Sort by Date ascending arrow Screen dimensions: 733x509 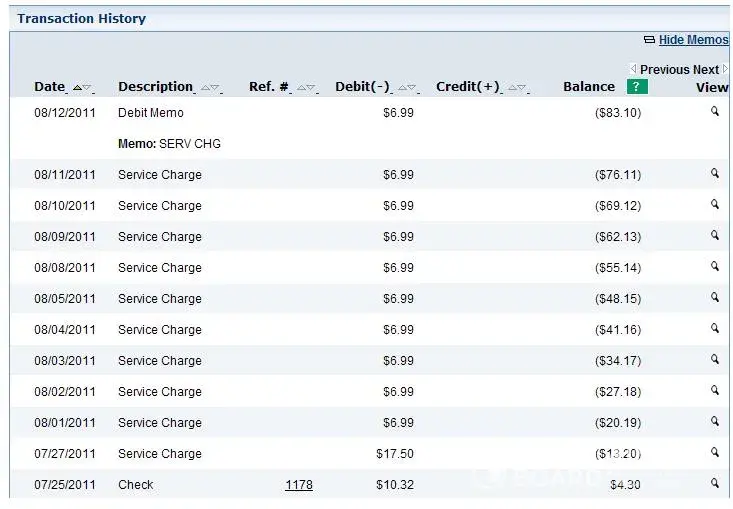(x=77, y=88)
